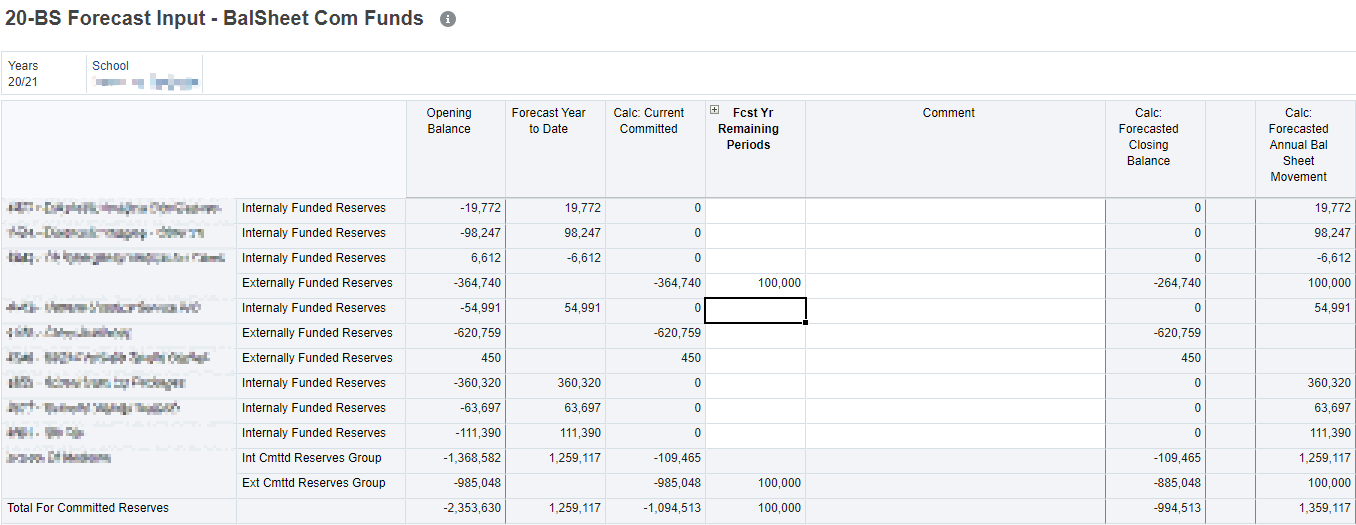The width and height of the screenshot is (1356, 525).
Task: Open the Years 20/21 selector
Action: pos(23,74)
